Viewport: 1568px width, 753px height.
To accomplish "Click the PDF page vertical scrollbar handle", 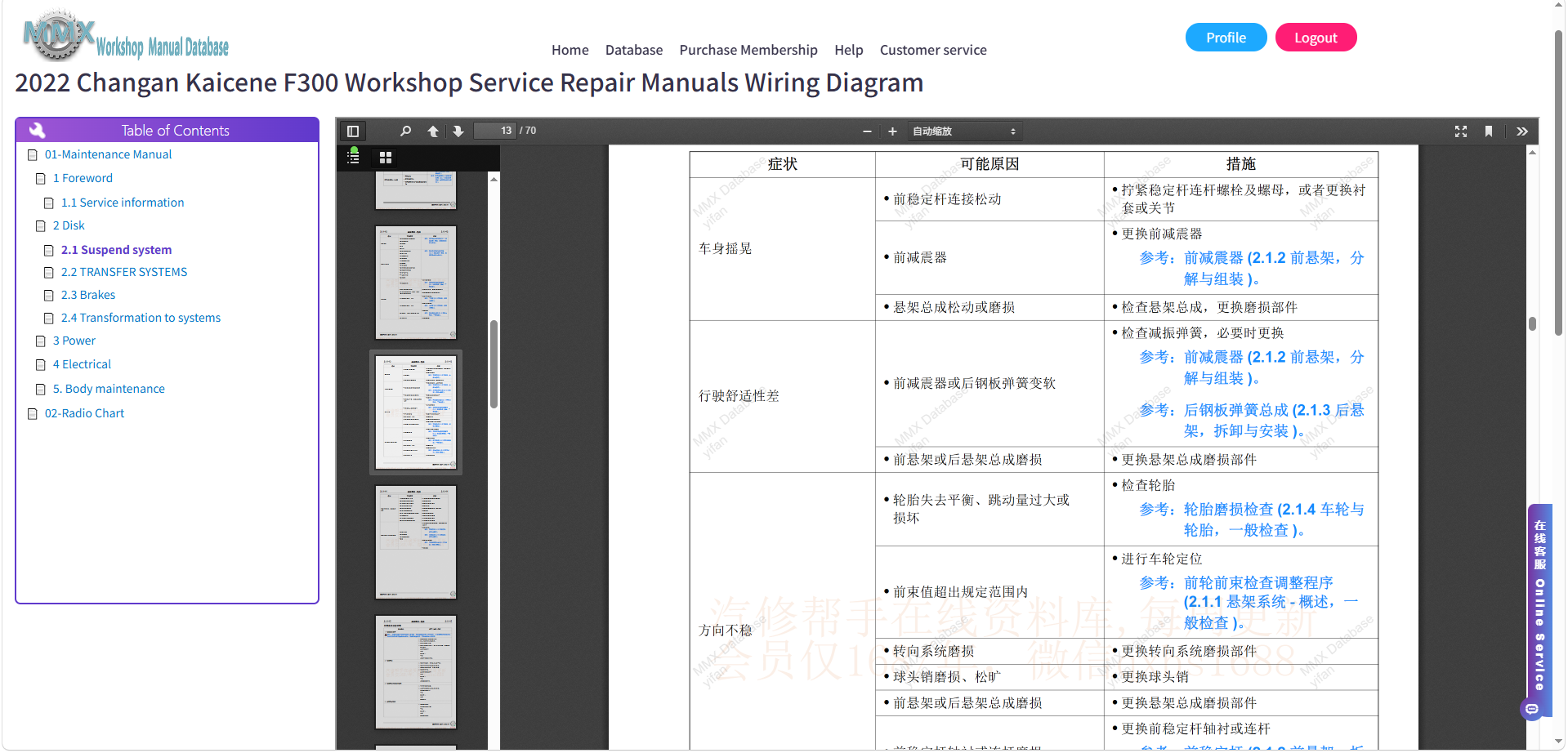I will tap(1533, 323).
